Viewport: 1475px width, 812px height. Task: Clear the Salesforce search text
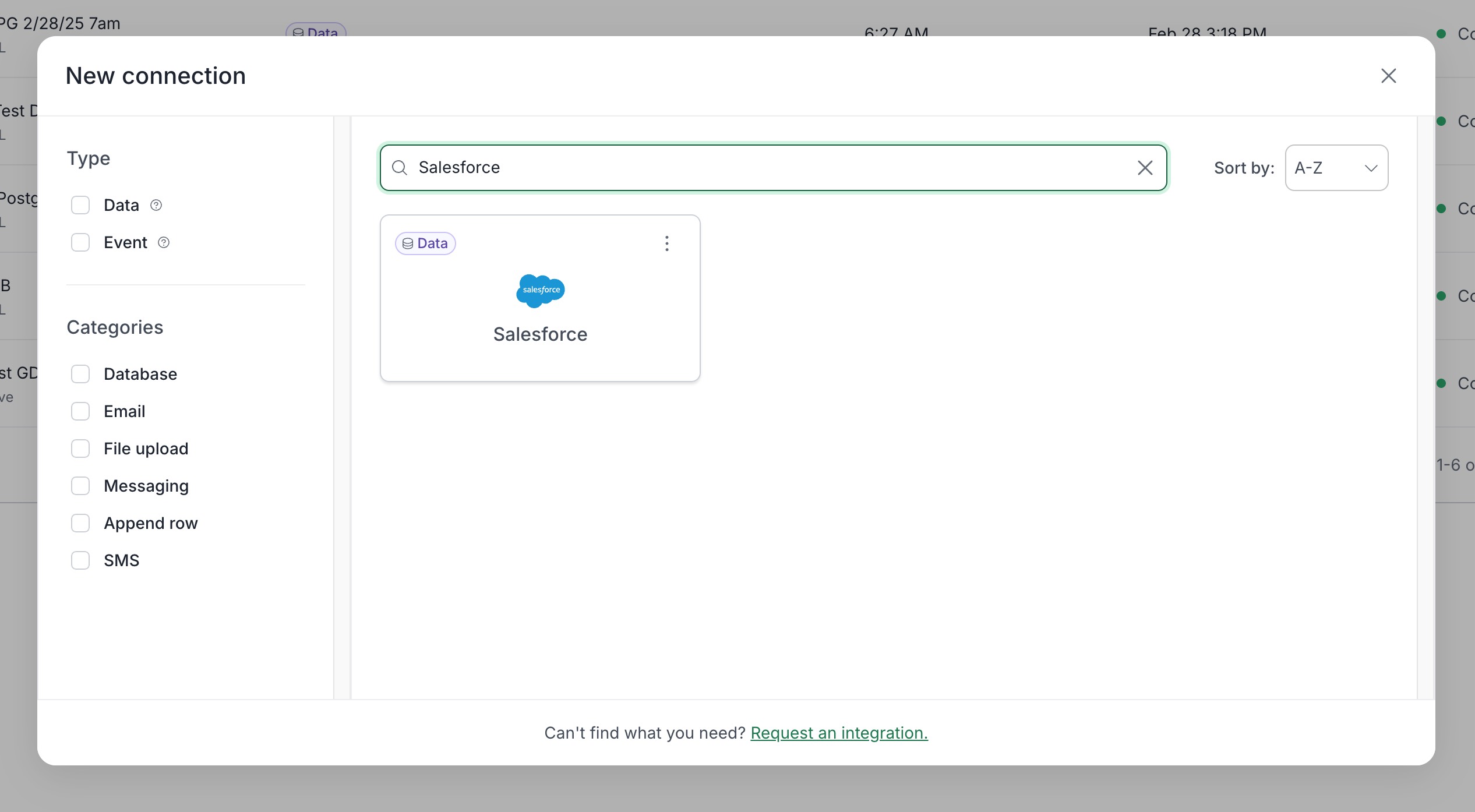pyautogui.click(x=1145, y=168)
